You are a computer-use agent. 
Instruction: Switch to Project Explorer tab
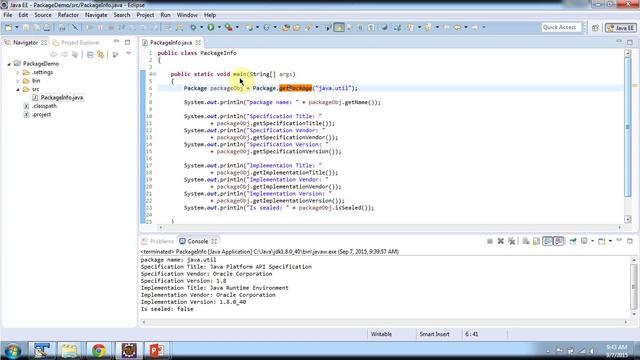pos(76,42)
